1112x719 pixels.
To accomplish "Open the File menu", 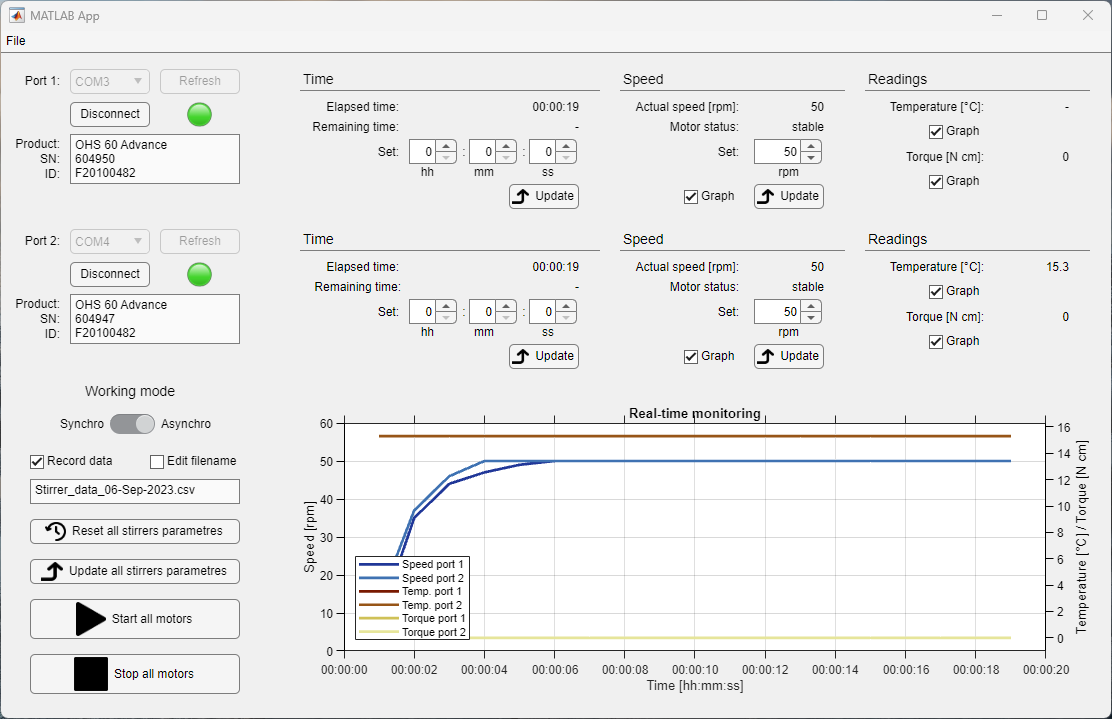I will click(x=16, y=41).
